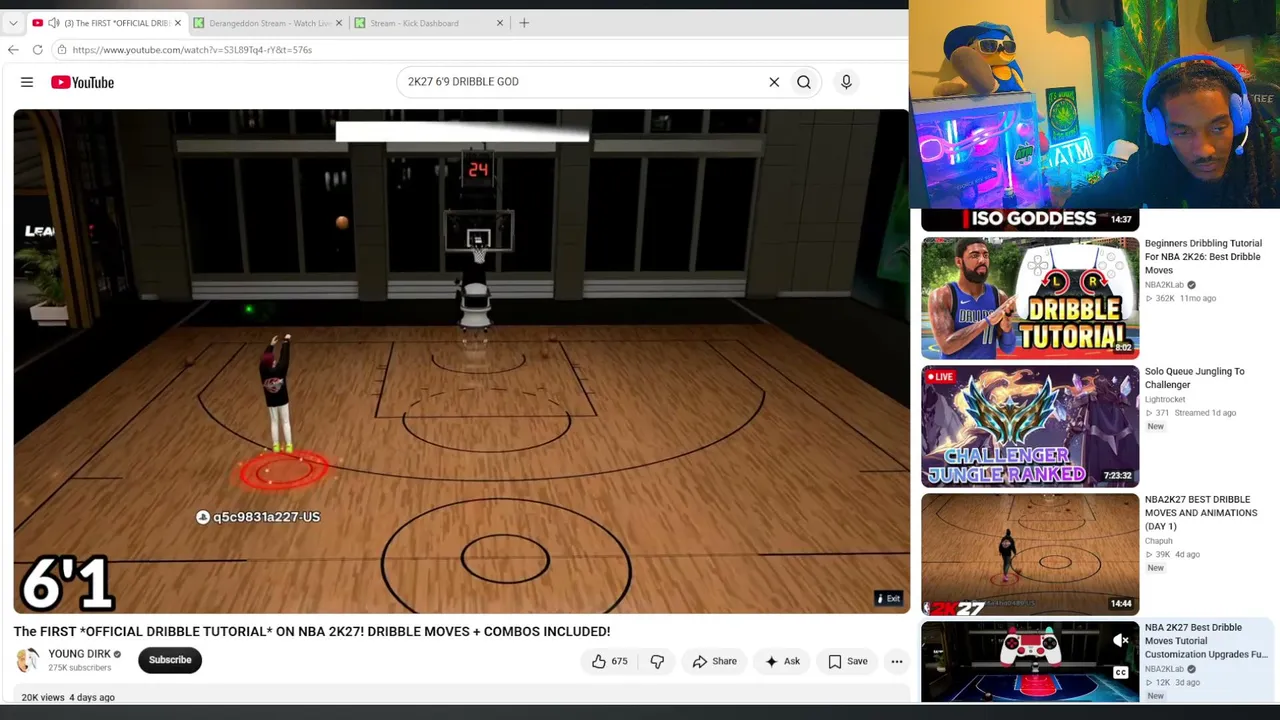Open NBA2K27 Best Dribble Moves Day 1 title

click(1201, 513)
